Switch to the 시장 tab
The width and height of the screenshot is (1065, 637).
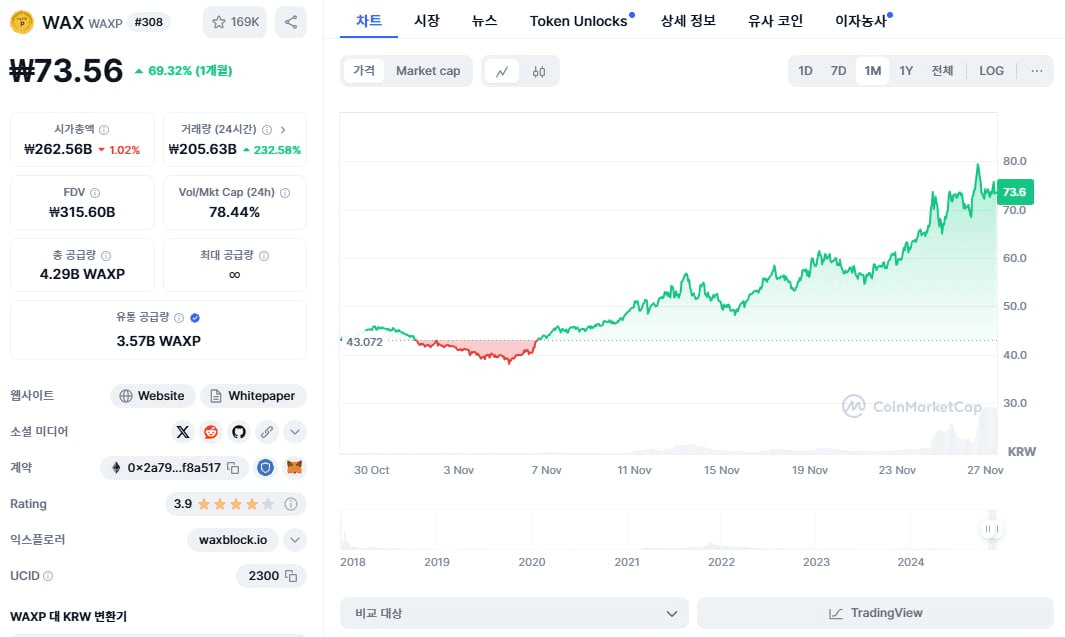coord(427,21)
